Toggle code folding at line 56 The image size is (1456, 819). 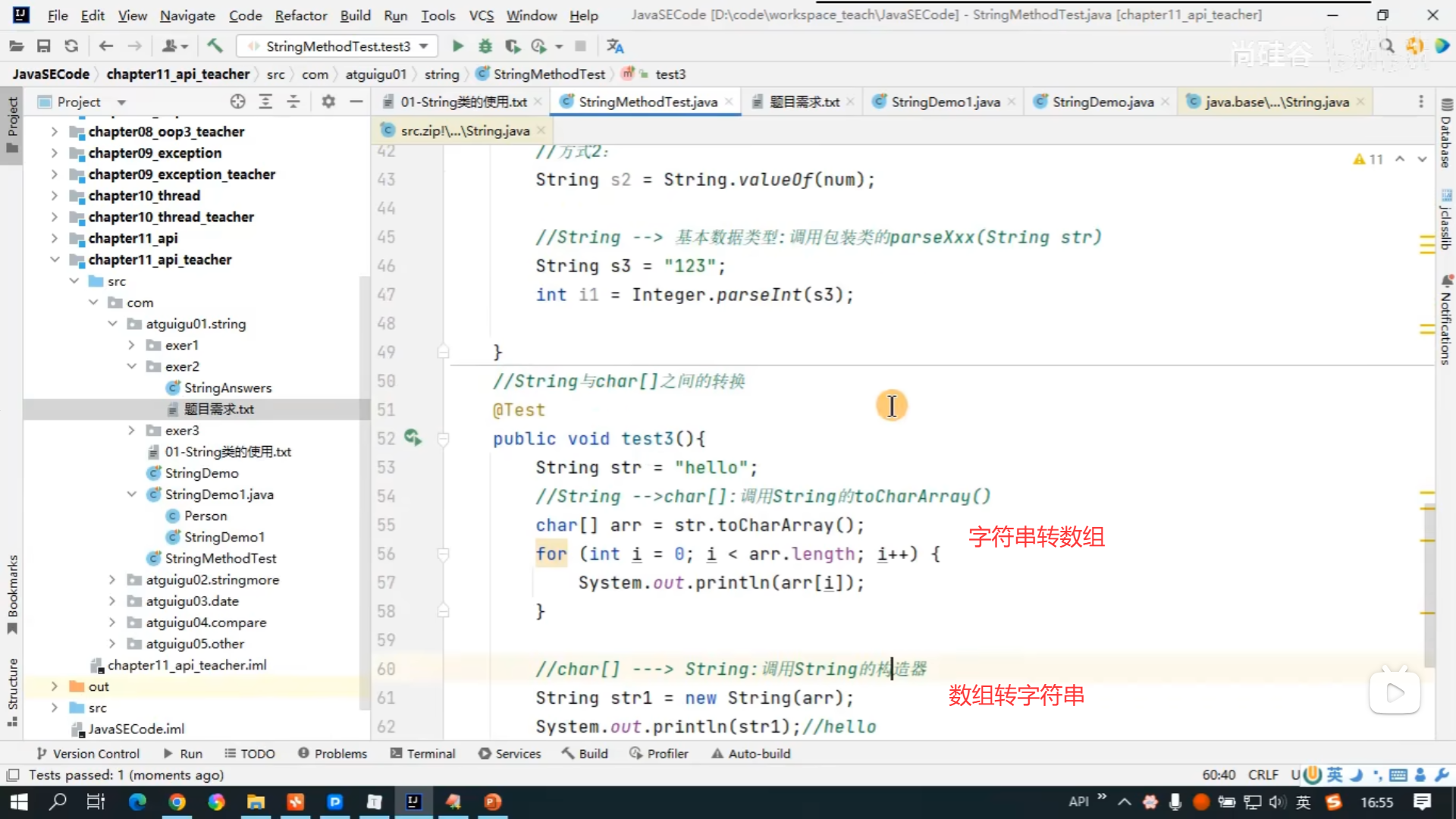(444, 554)
